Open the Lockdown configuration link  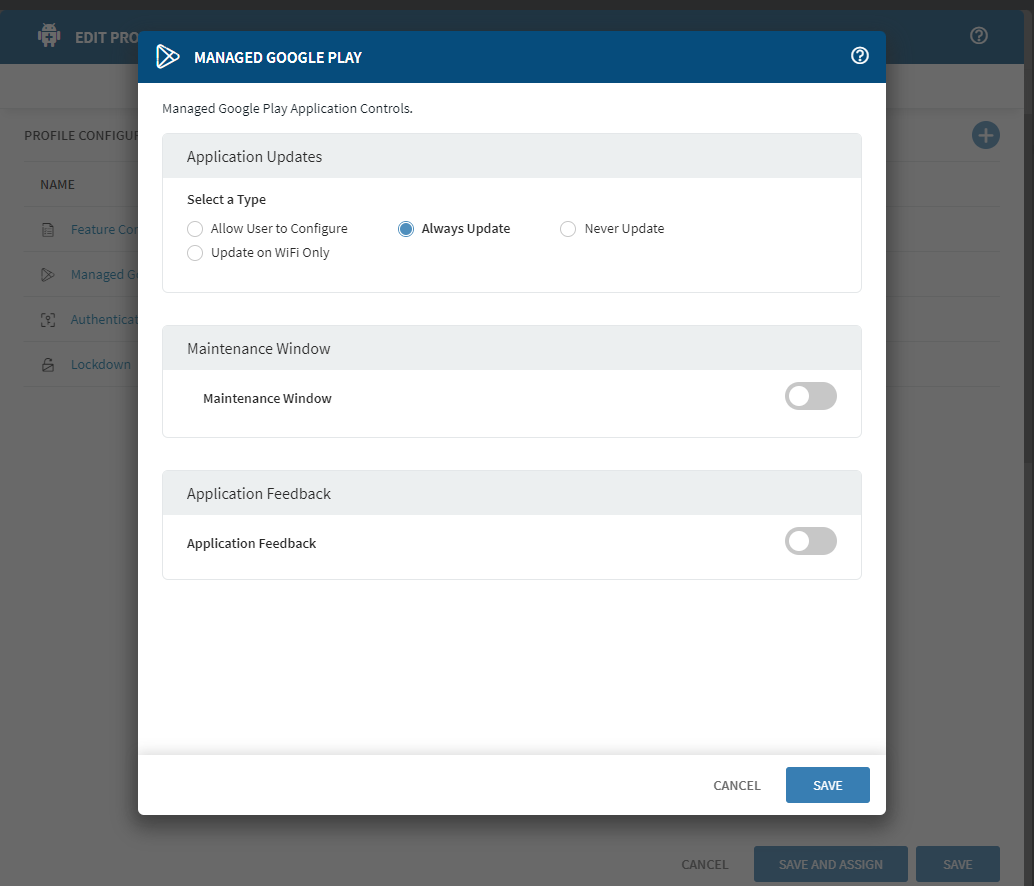coord(100,365)
